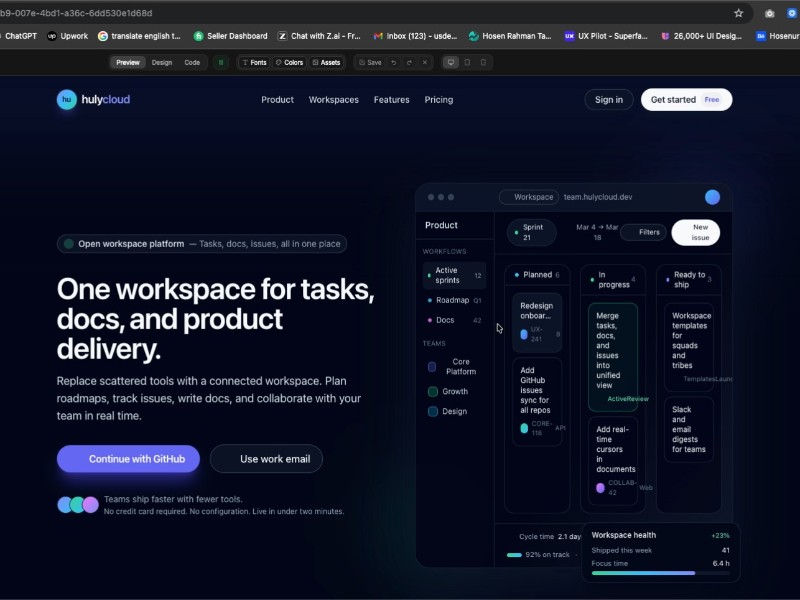800x600 pixels.
Task: Open the Assets panel in the toolbar
Action: 326,62
